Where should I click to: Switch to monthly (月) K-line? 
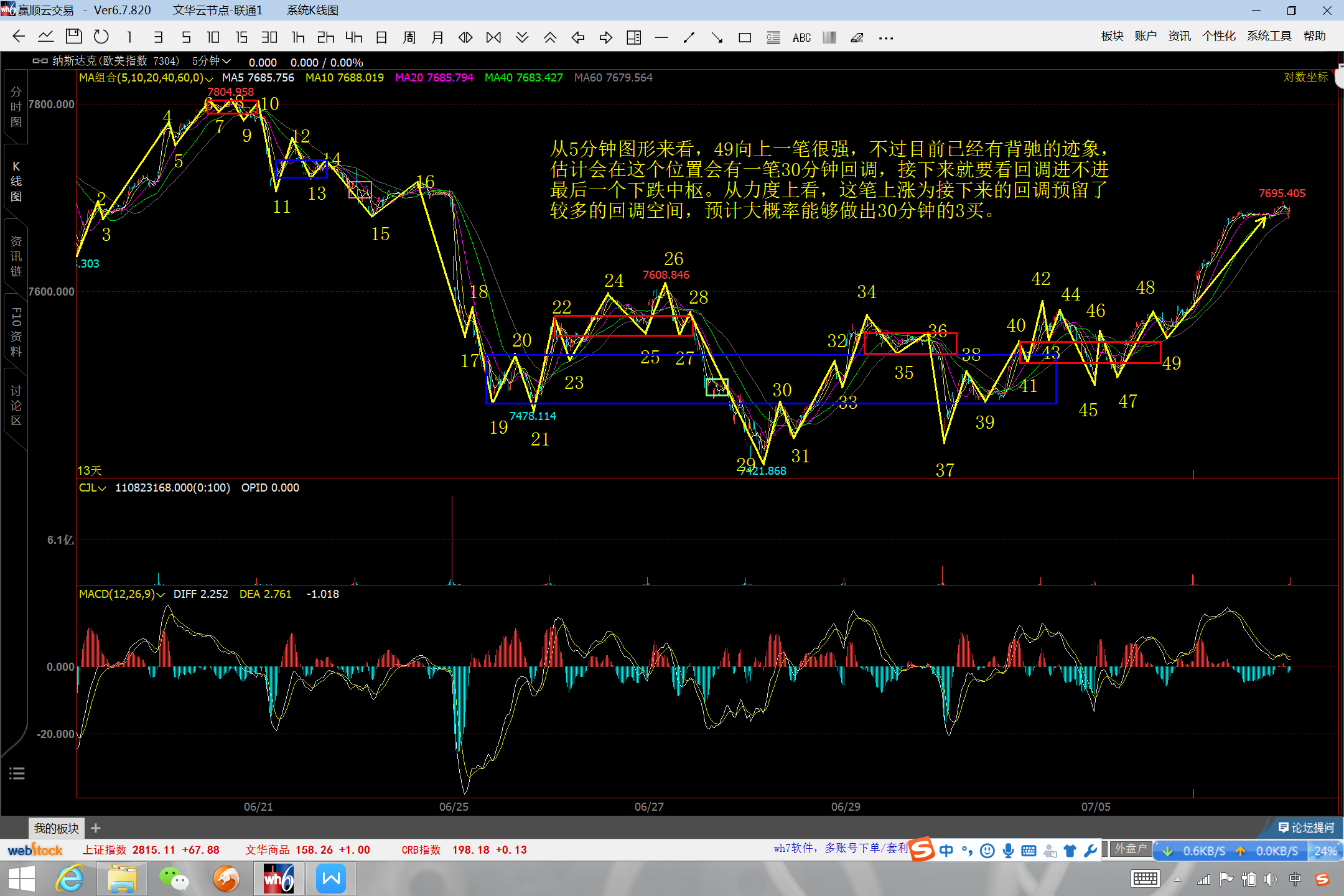click(437, 37)
